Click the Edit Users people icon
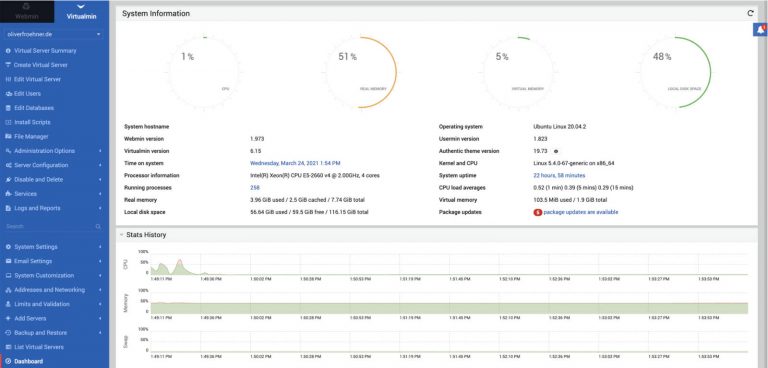Image resolution: width=768 pixels, height=368 pixels. pos(8,94)
